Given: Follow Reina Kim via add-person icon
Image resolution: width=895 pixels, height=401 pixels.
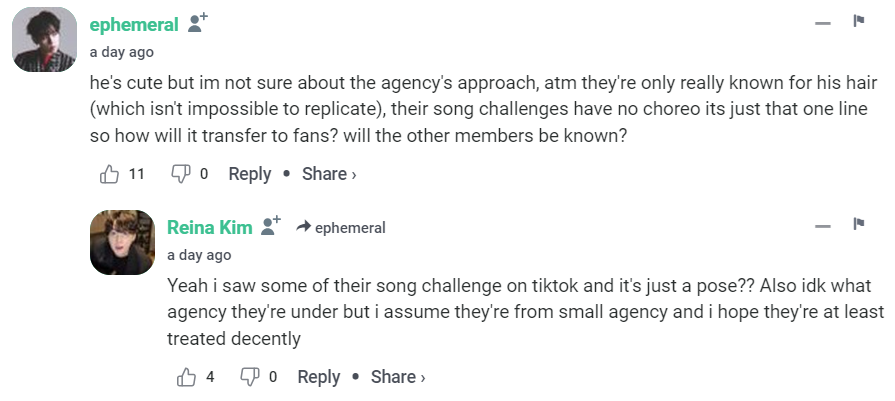Looking at the screenshot, I should pos(271,227).
